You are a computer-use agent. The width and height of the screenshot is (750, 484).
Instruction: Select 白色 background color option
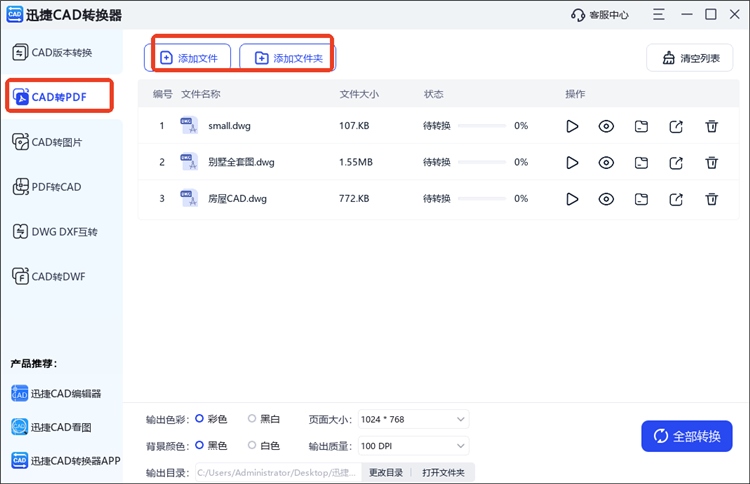tap(264, 446)
